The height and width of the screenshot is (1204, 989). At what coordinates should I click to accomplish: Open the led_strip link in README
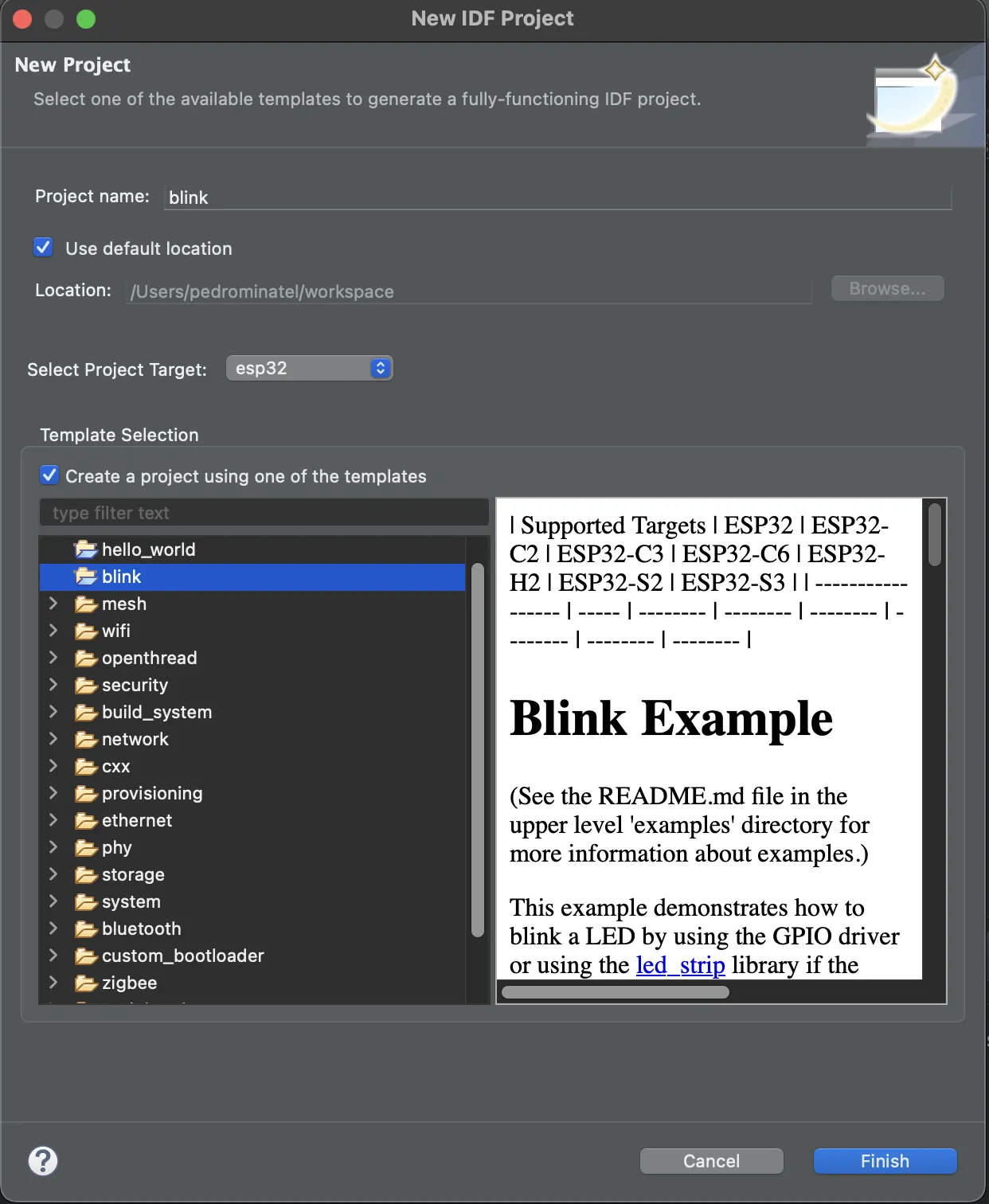[x=680, y=965]
